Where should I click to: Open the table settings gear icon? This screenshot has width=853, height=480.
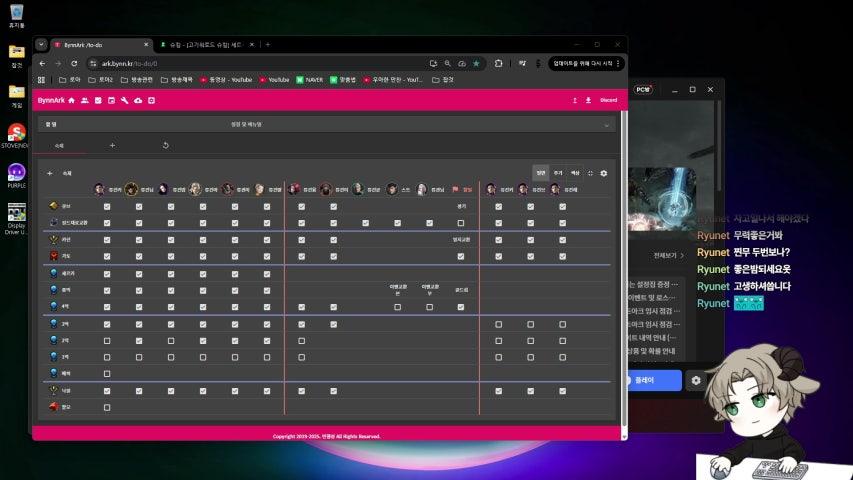tap(603, 173)
